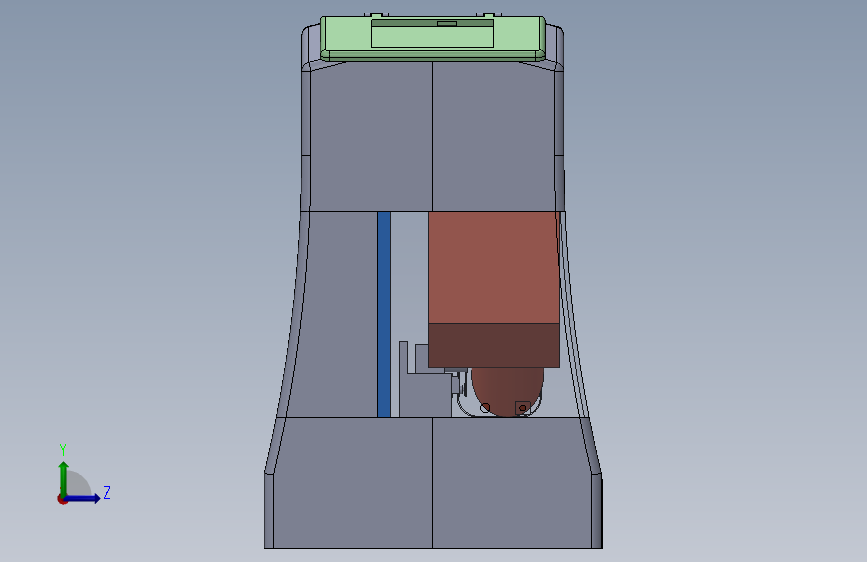Select the upper-left gray housing panel
Image resolution: width=867 pixels, height=562 pixels.
coord(370,136)
